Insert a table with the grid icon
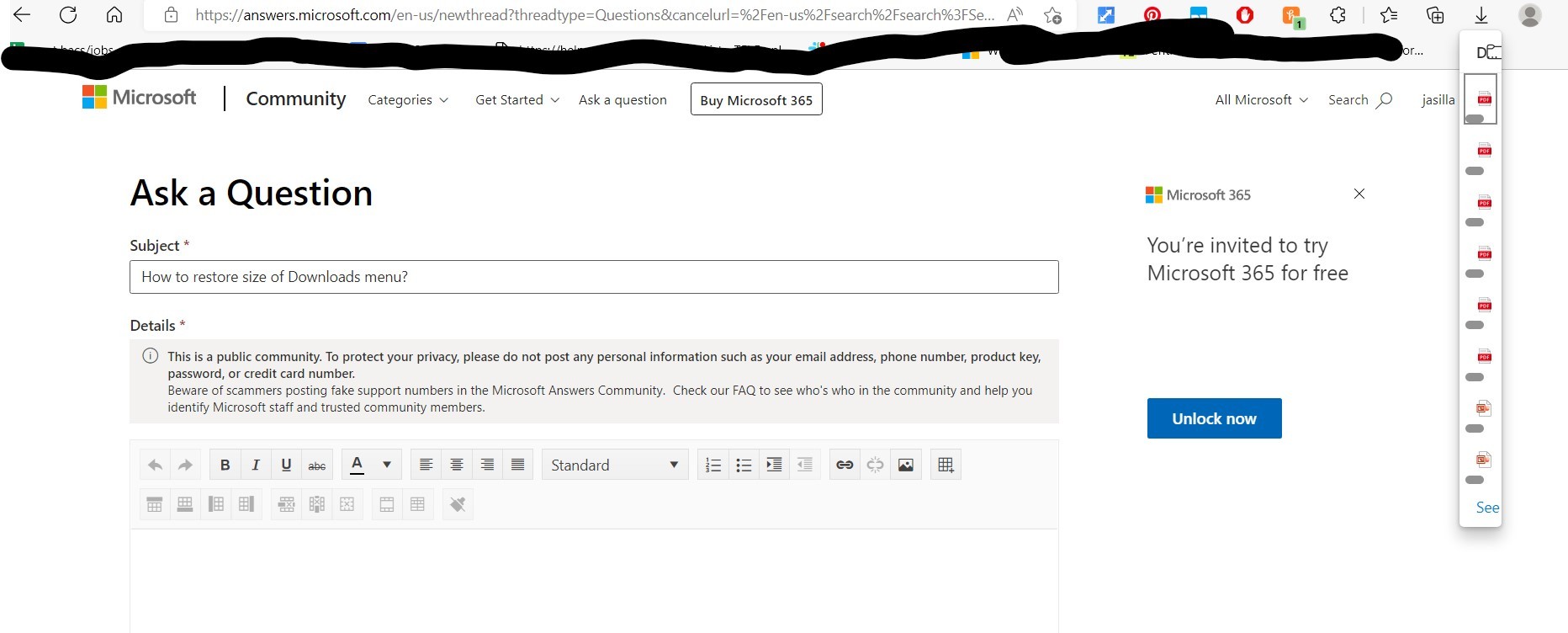 [946, 465]
